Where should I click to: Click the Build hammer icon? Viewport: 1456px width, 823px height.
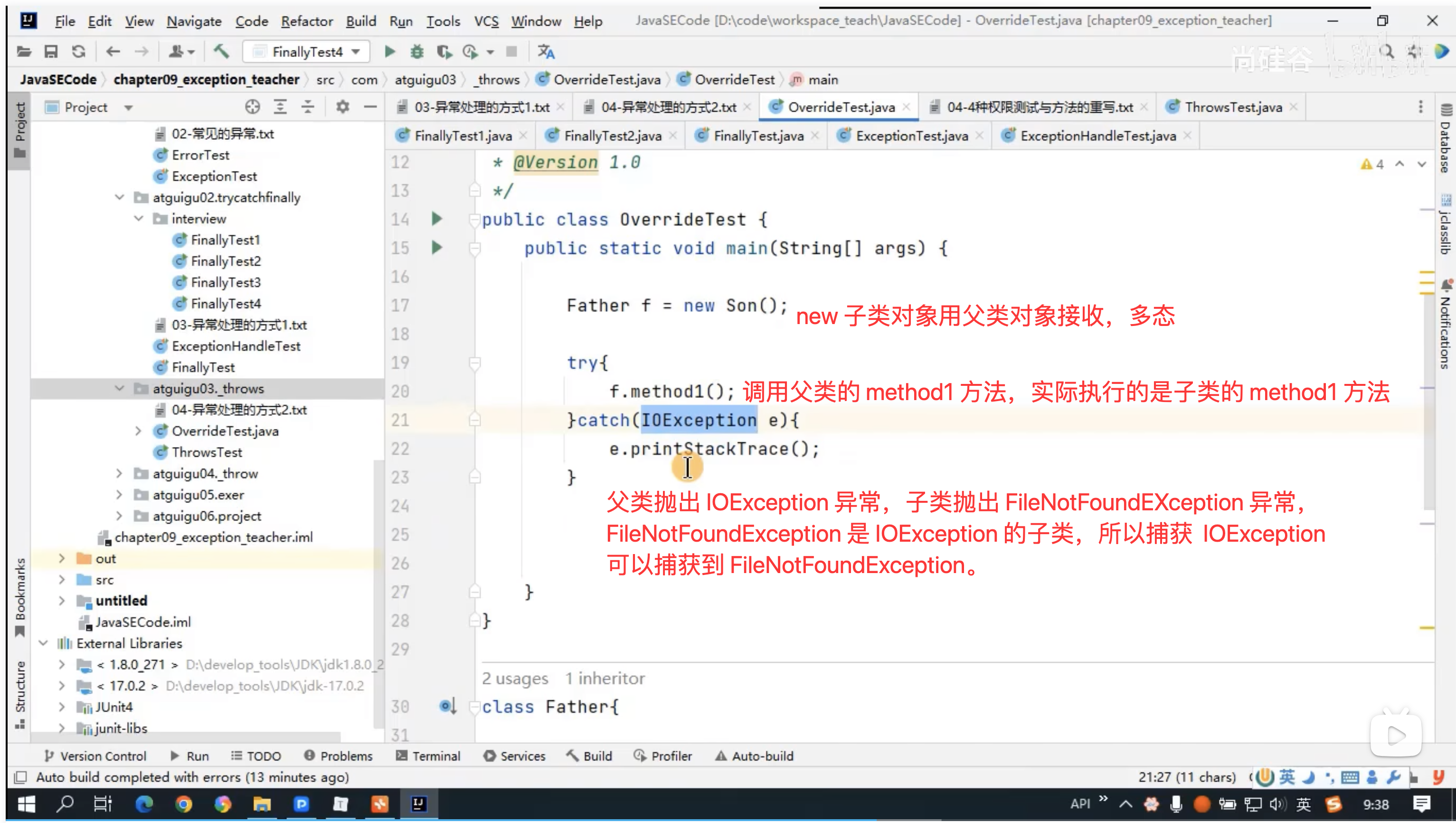(x=221, y=52)
